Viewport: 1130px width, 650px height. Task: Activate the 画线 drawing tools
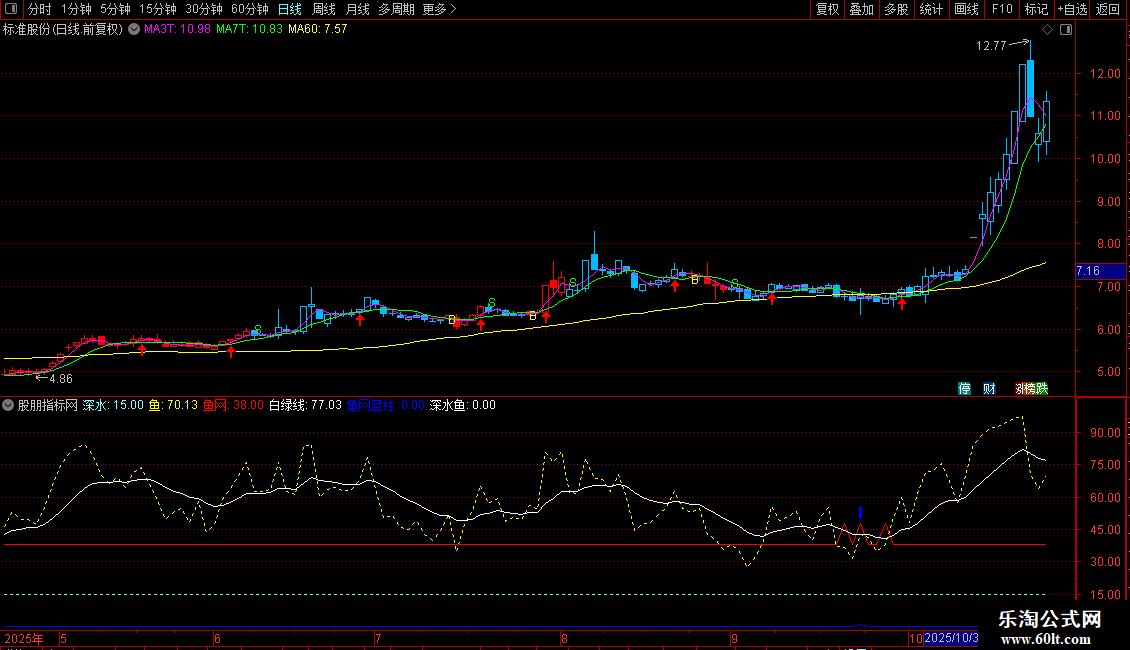click(x=966, y=9)
